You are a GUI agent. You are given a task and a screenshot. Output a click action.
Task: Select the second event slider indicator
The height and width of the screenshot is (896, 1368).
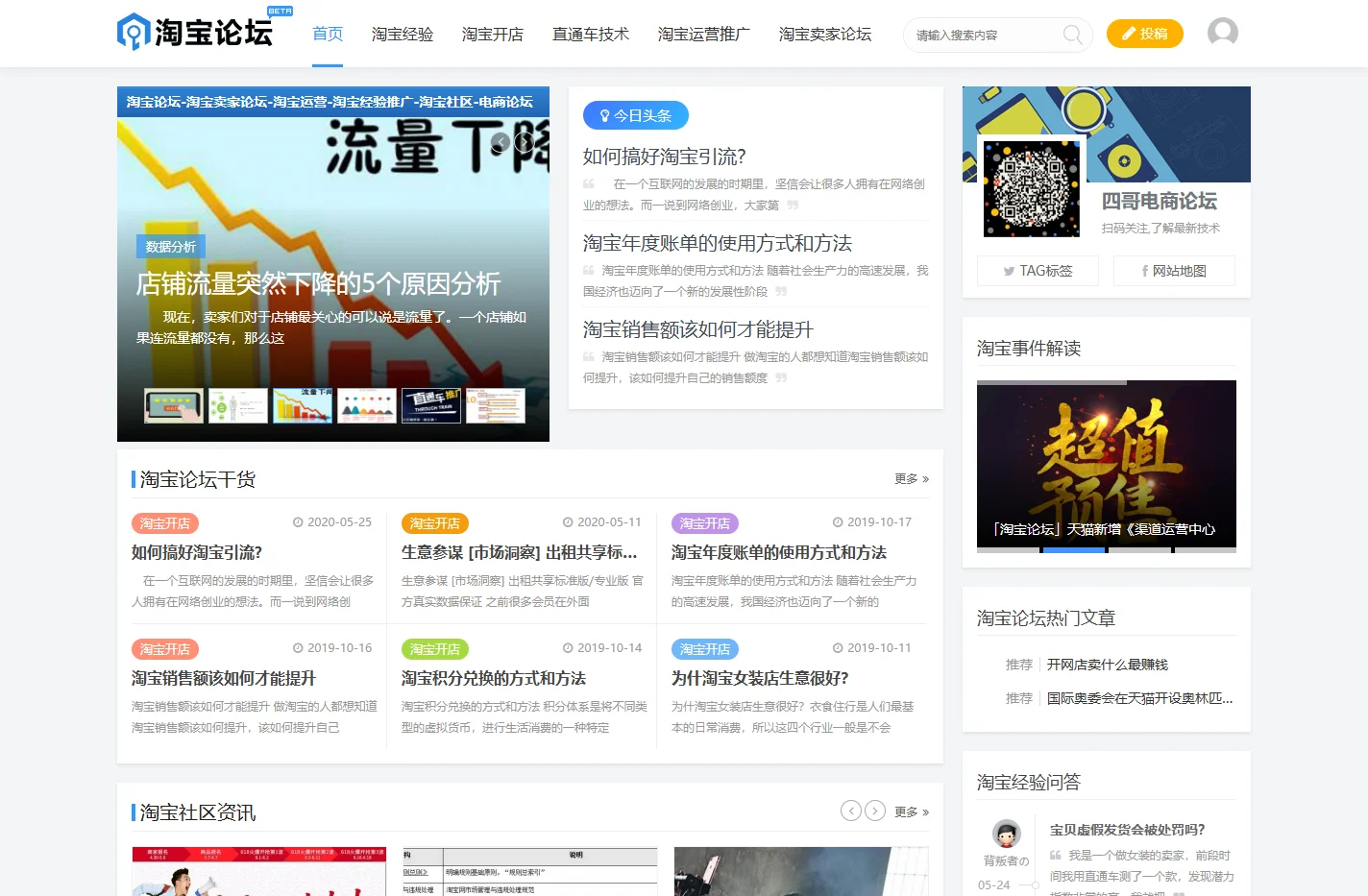(x=1074, y=550)
